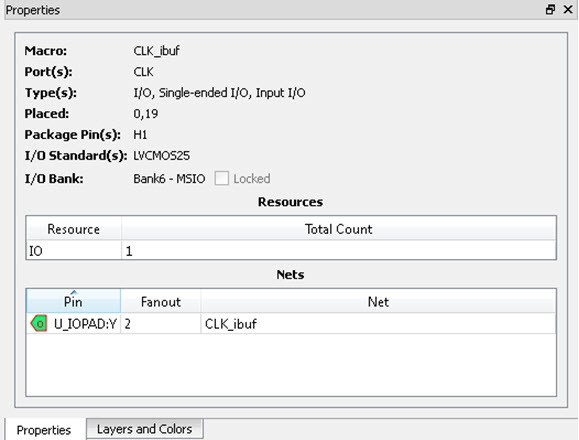Screen dimensions: 579x440
Task: Sort nets by the Pin column header
Action: (73, 301)
